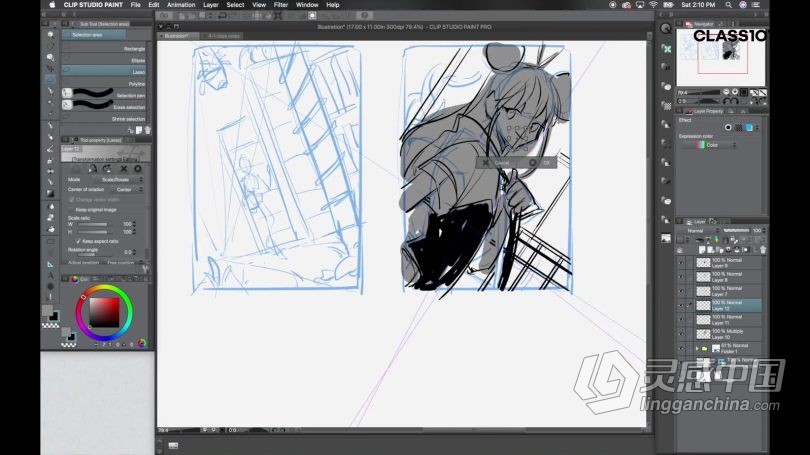Click the Navigator zoom slider
The height and width of the screenshot is (455, 810).
coord(706,92)
